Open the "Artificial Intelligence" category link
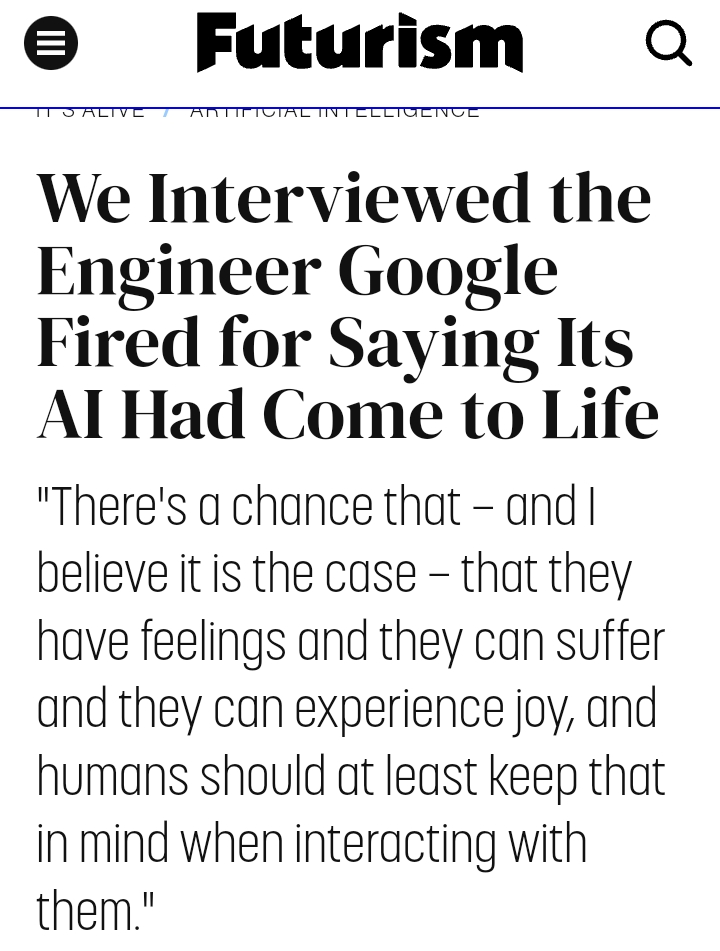The image size is (720, 951). click(x=334, y=113)
